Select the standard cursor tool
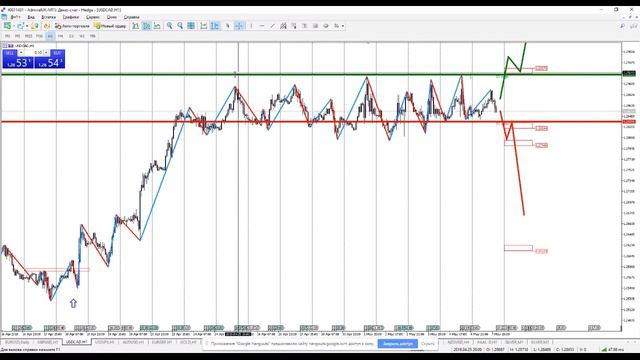 [x=228, y=26]
